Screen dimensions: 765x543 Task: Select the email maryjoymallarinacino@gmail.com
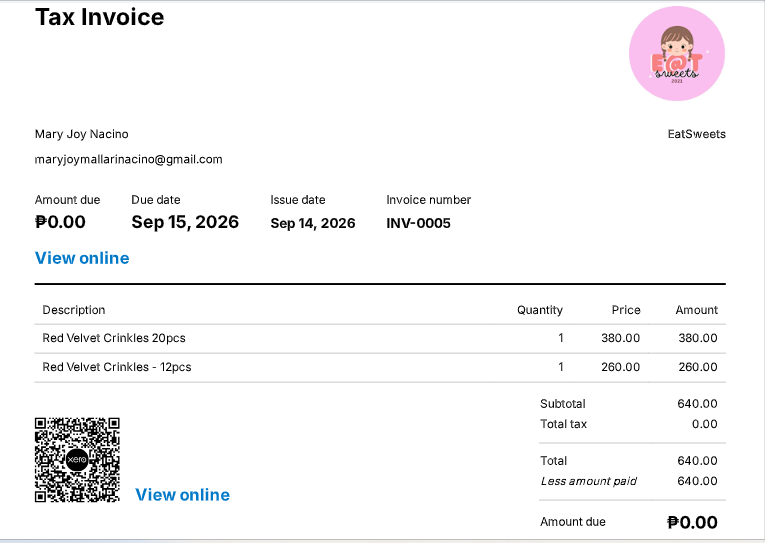click(x=129, y=160)
